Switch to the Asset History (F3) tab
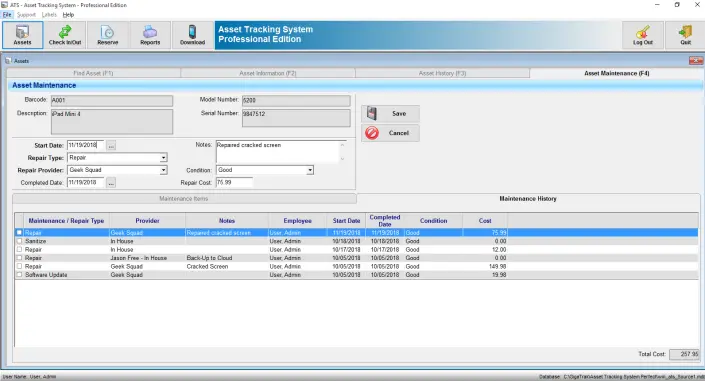This screenshot has width=705, height=381. (x=442, y=73)
